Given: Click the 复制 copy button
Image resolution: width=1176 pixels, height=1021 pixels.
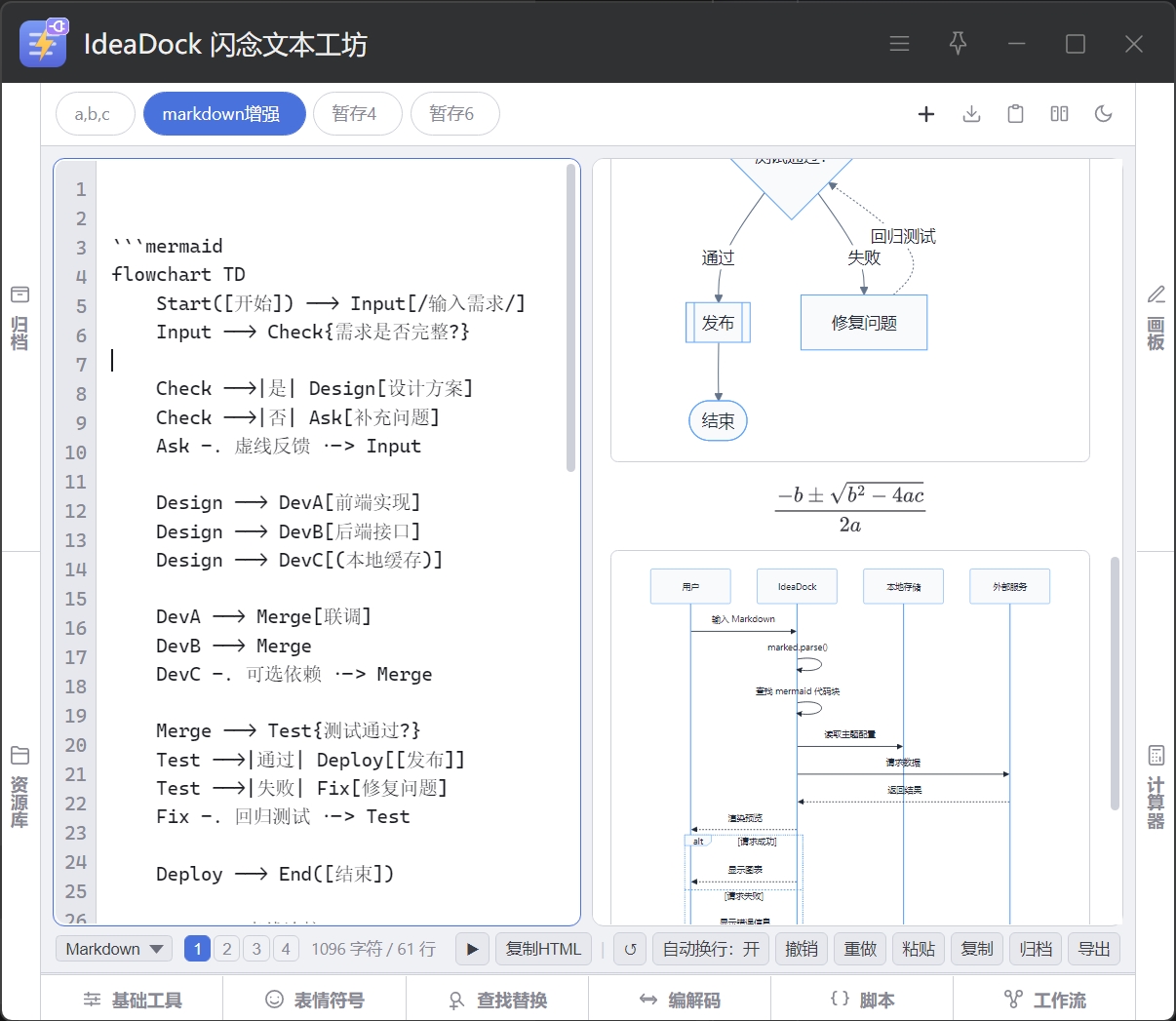Looking at the screenshot, I should pyautogui.click(x=977, y=949).
